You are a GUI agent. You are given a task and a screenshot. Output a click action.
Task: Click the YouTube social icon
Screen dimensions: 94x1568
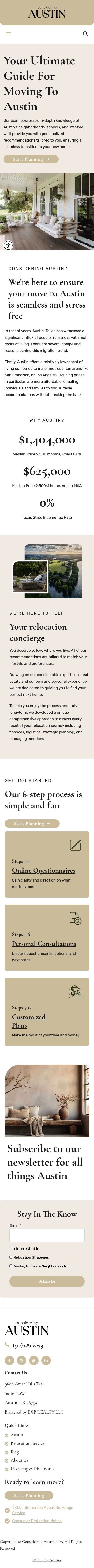pyautogui.click(x=34, y=1360)
